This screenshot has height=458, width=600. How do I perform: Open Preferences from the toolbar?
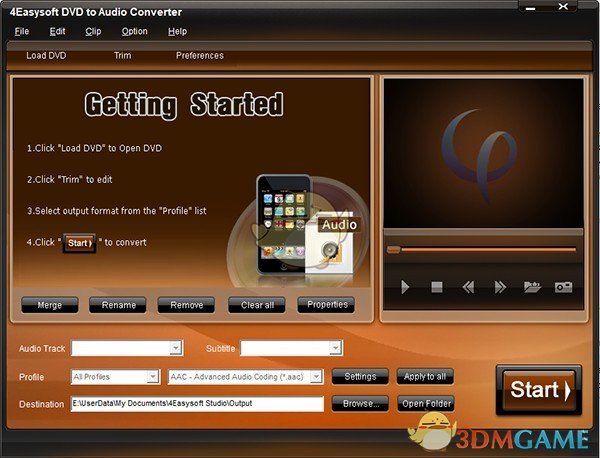pyautogui.click(x=200, y=56)
